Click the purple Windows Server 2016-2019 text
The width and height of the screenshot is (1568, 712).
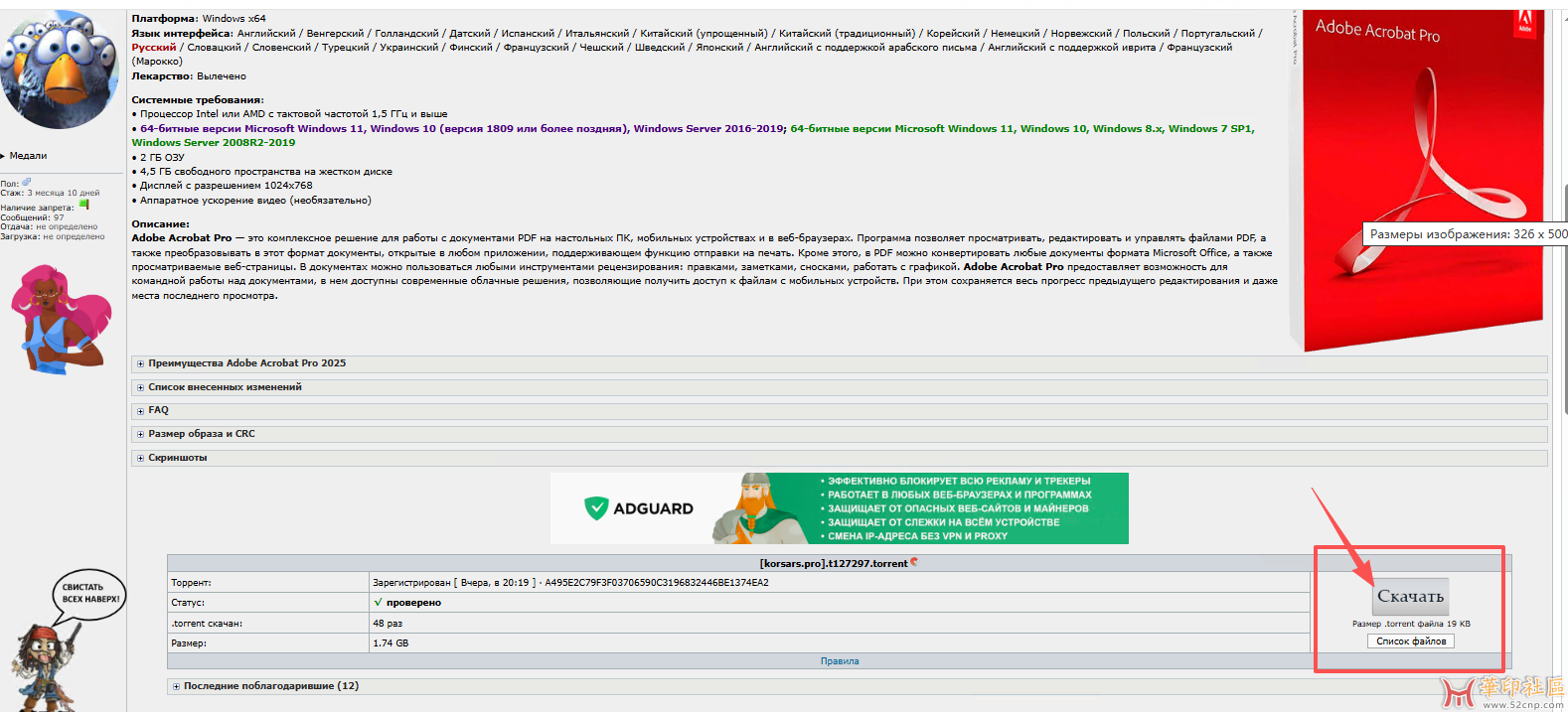pos(709,129)
